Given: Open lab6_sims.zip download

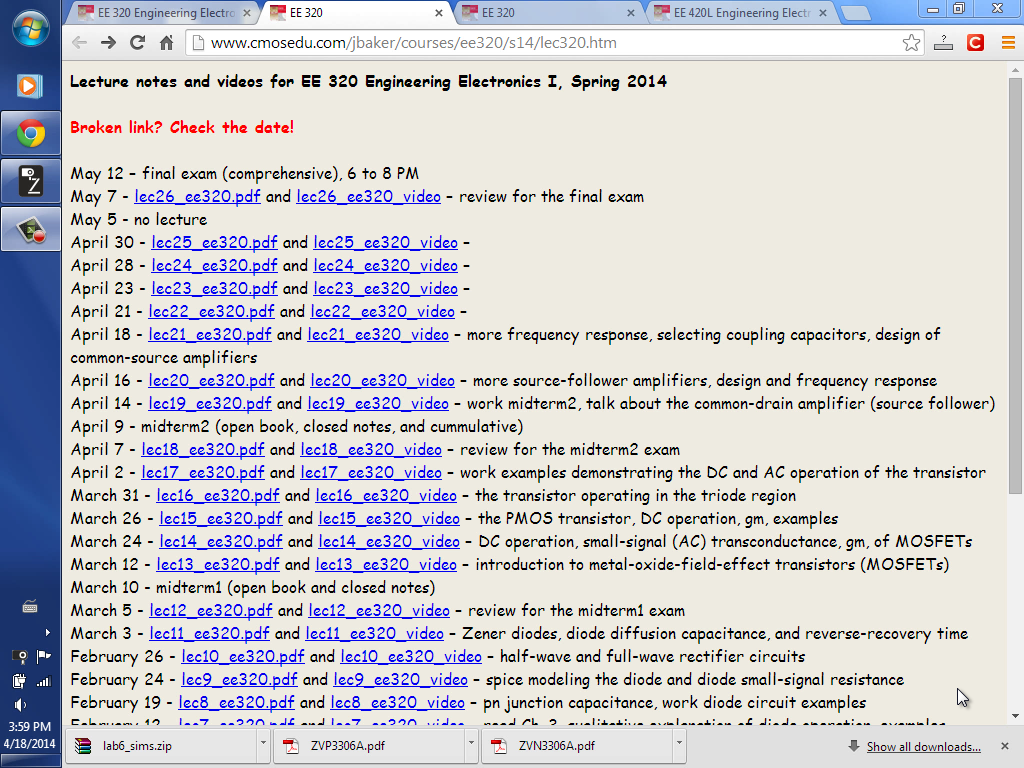Looking at the screenshot, I should (163, 746).
